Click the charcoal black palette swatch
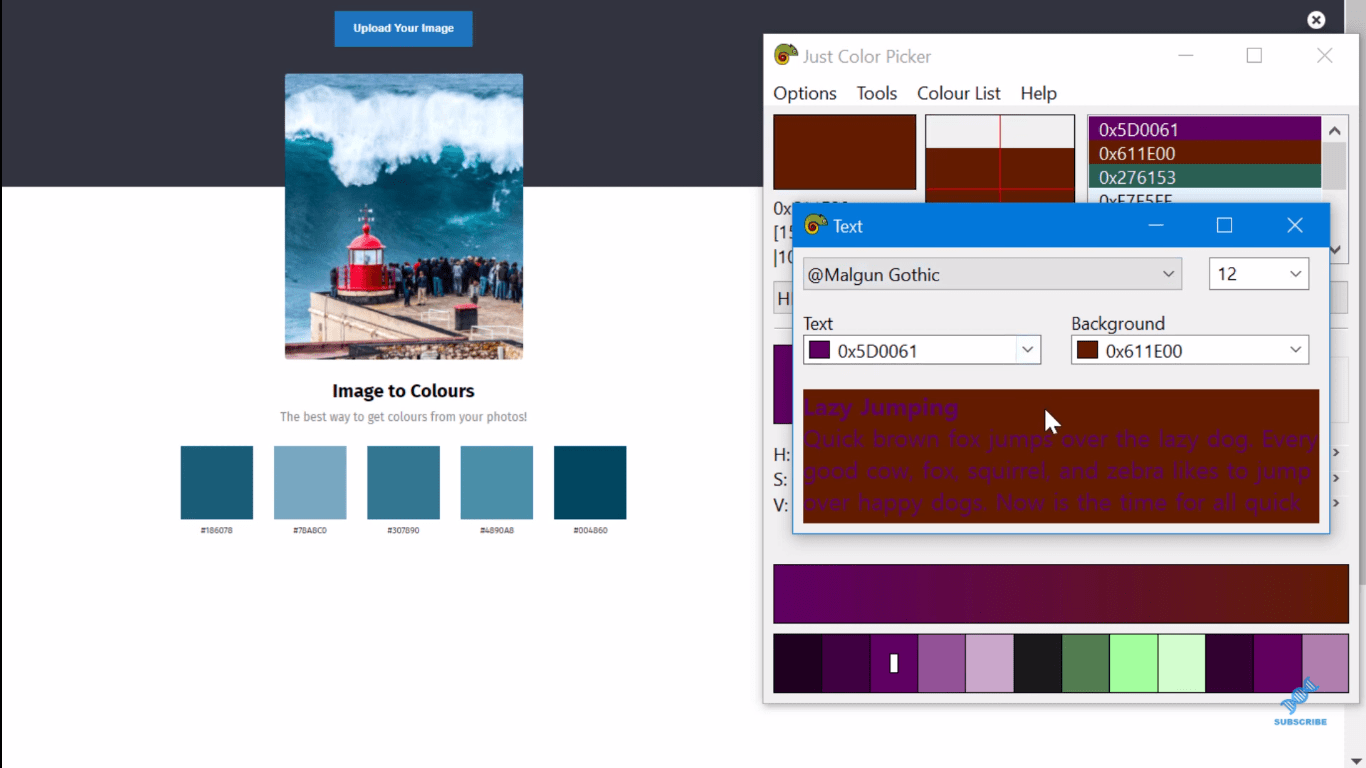Image resolution: width=1366 pixels, height=768 pixels. pos(1038,663)
